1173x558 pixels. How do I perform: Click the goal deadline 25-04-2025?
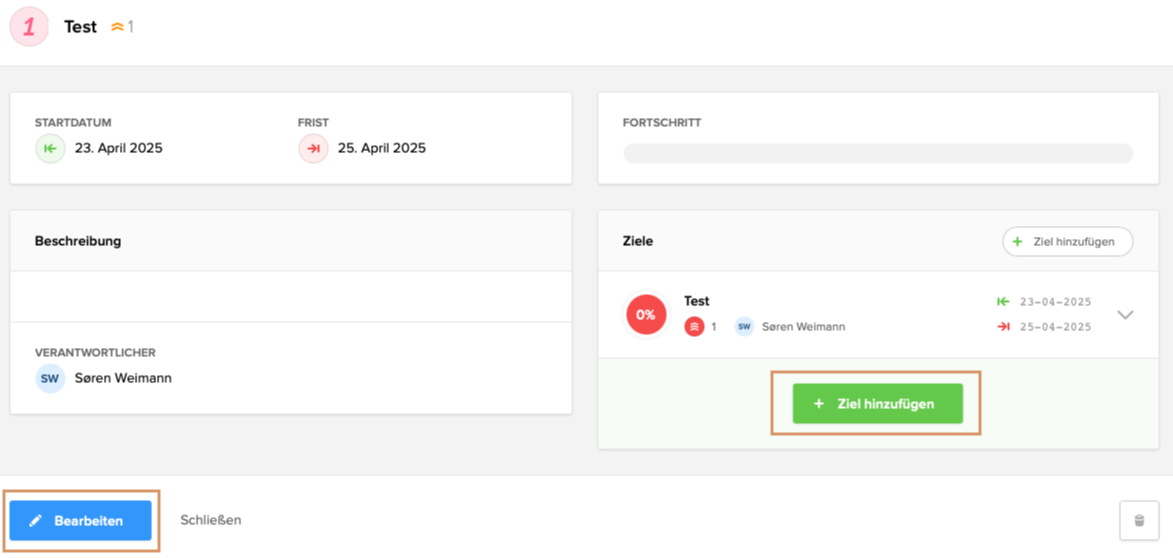tap(1055, 327)
